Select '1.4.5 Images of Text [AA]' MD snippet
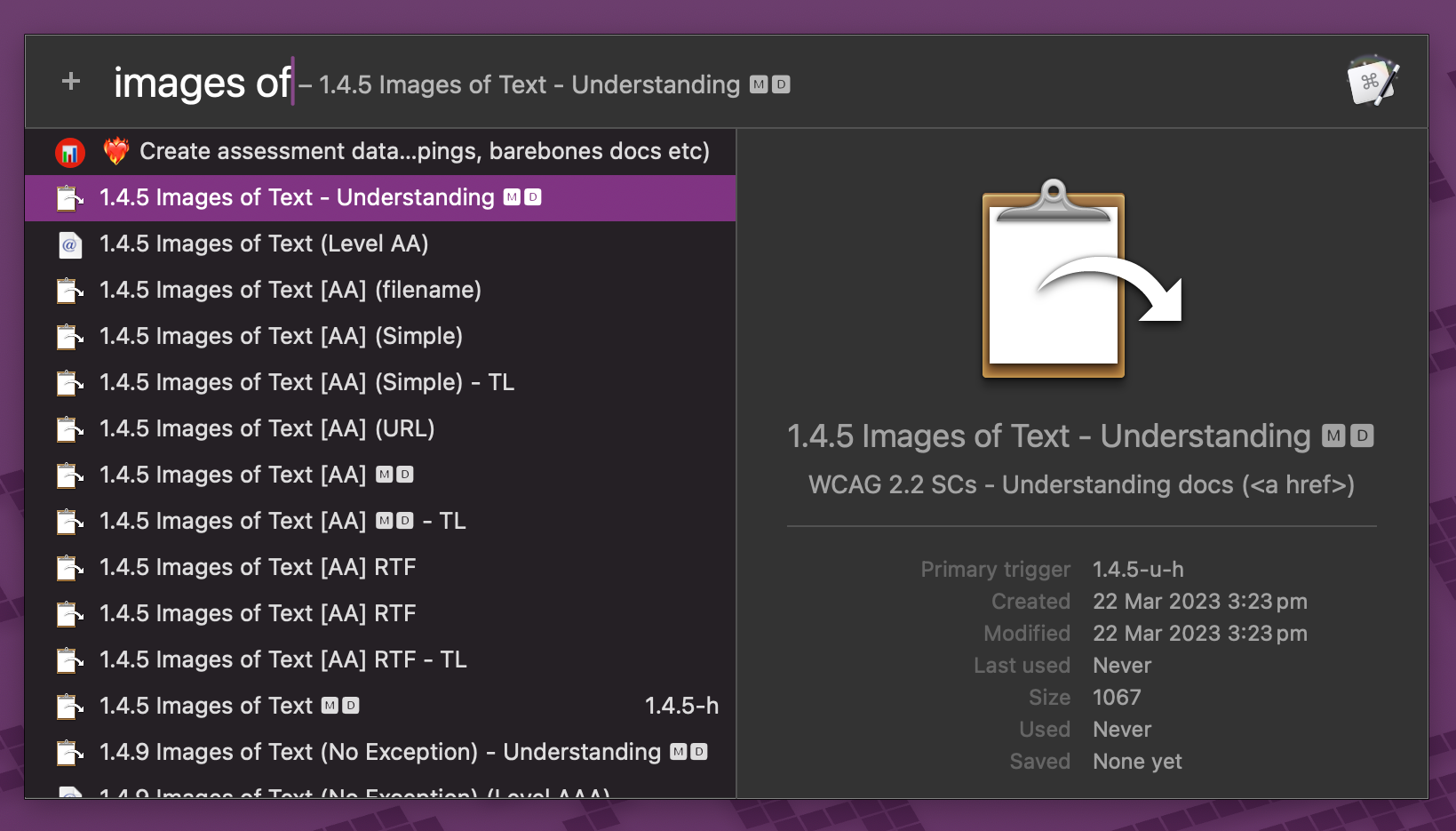Image resolution: width=1456 pixels, height=831 pixels. click(x=380, y=475)
